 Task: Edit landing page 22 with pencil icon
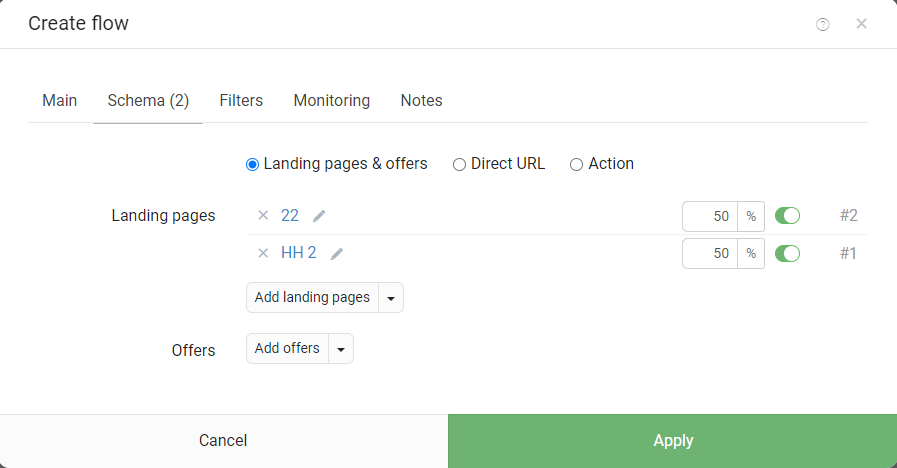(x=319, y=216)
